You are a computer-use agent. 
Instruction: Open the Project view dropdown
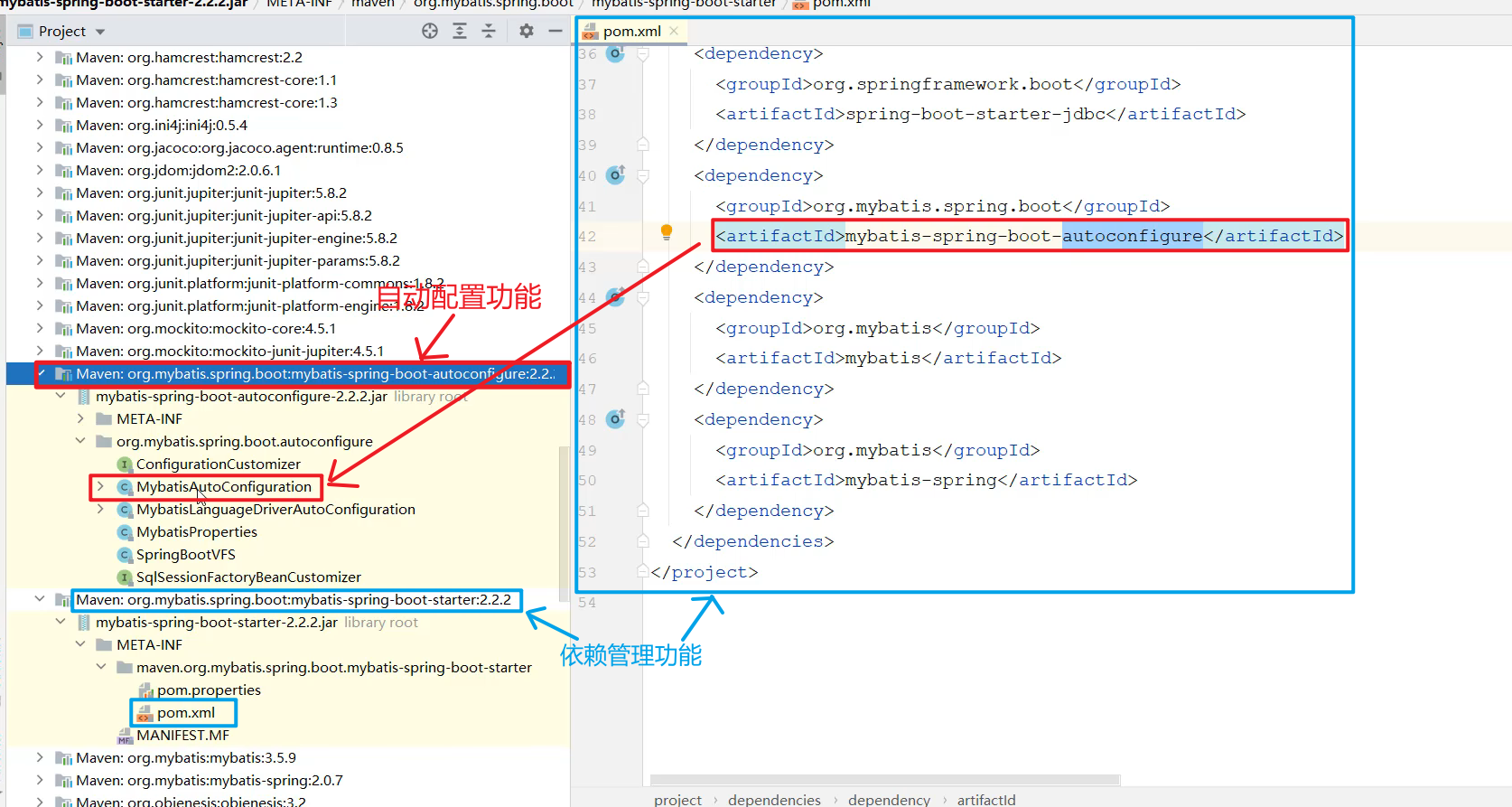(100, 33)
